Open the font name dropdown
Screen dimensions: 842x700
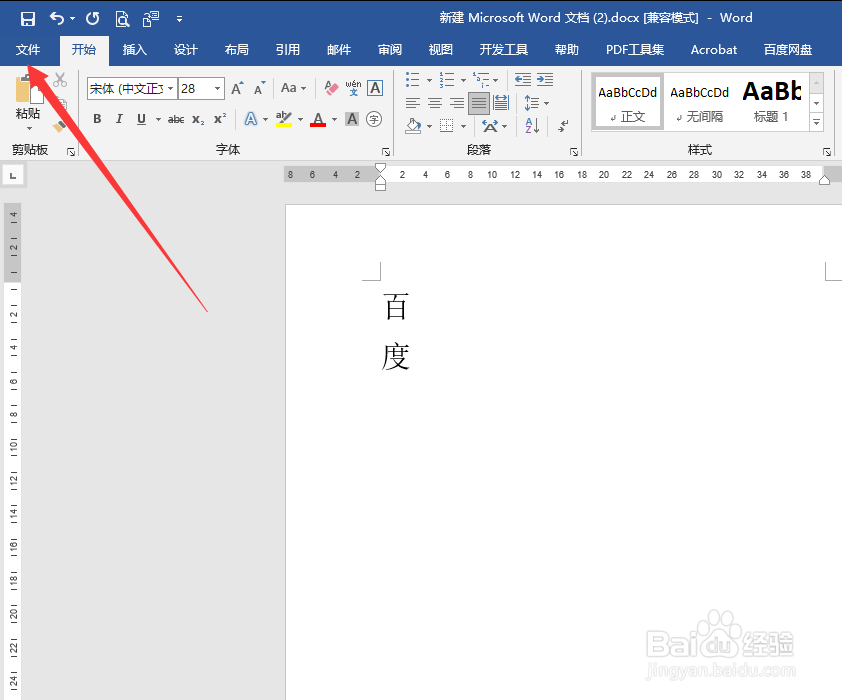171,88
